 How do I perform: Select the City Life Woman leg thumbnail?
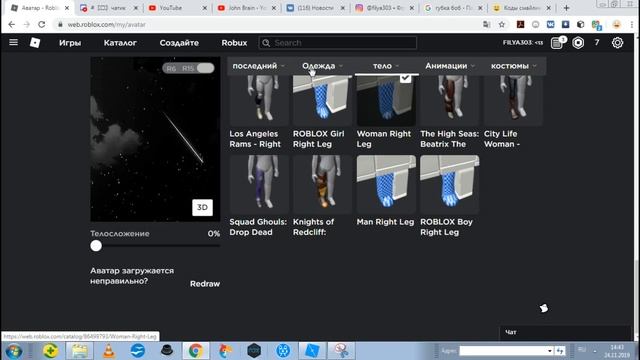coord(513,100)
